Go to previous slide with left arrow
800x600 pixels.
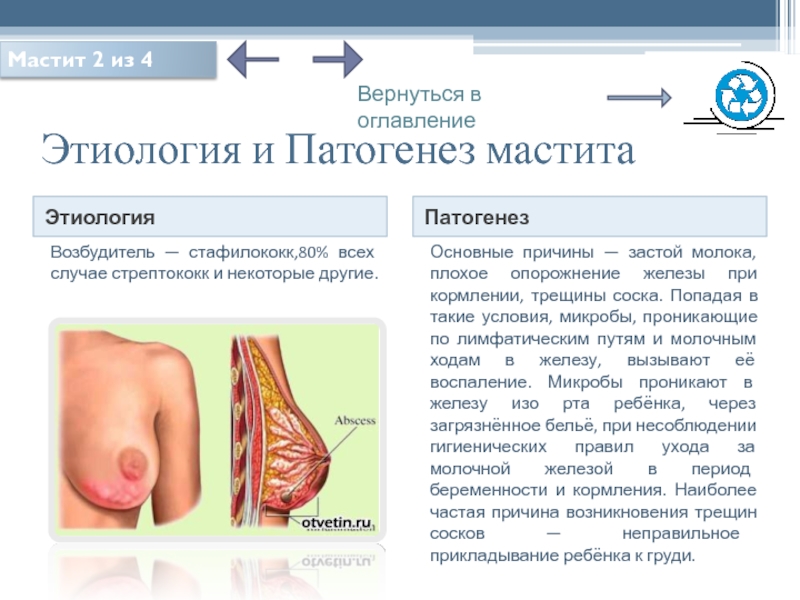[x=253, y=59]
